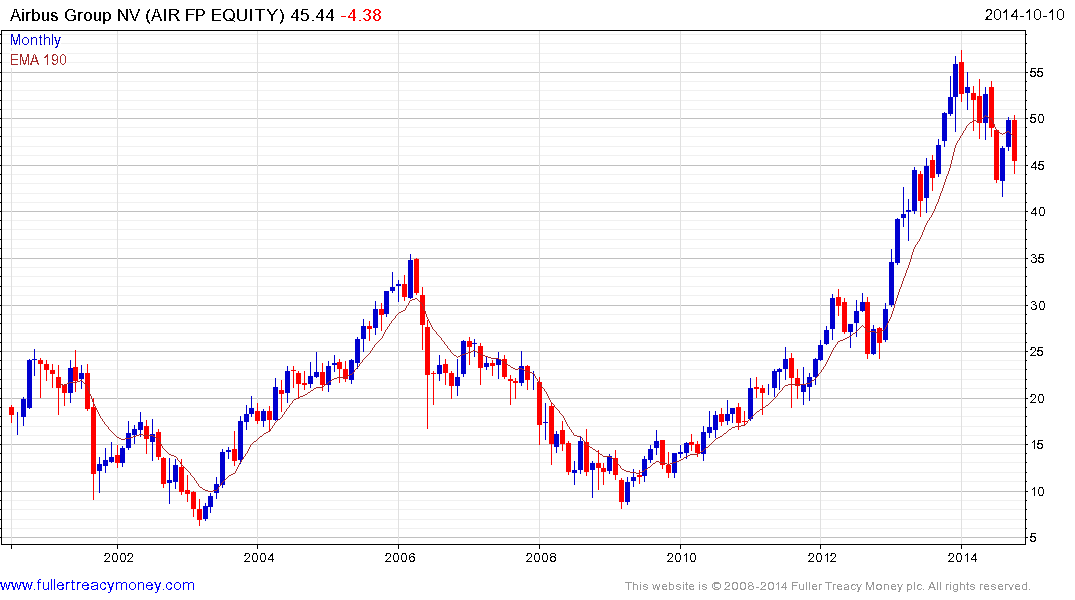Click the 2004 x-axis label
1075x600 pixels.
[258, 557]
